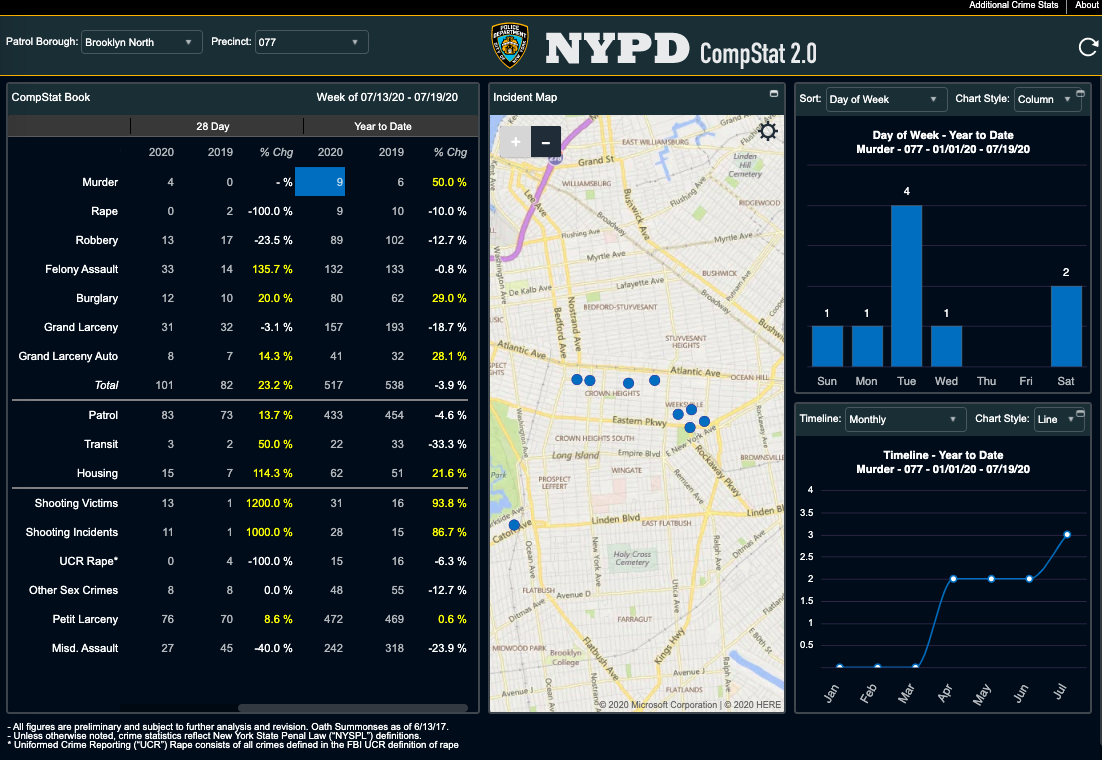Select the Transit row label
1102x760 pixels.
(x=101, y=444)
